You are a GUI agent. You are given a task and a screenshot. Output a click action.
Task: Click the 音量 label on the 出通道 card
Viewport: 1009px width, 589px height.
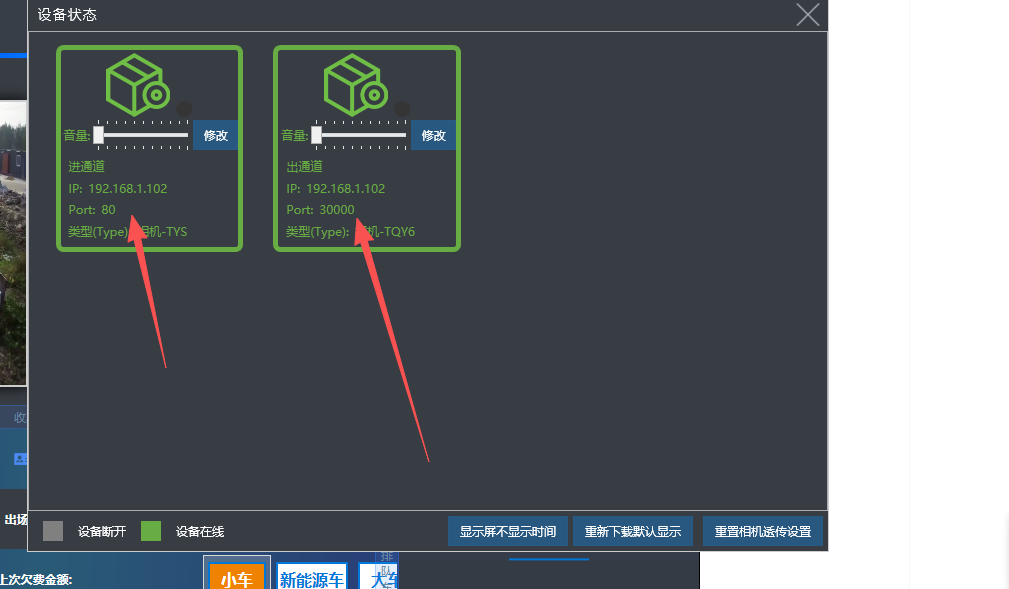tap(295, 135)
